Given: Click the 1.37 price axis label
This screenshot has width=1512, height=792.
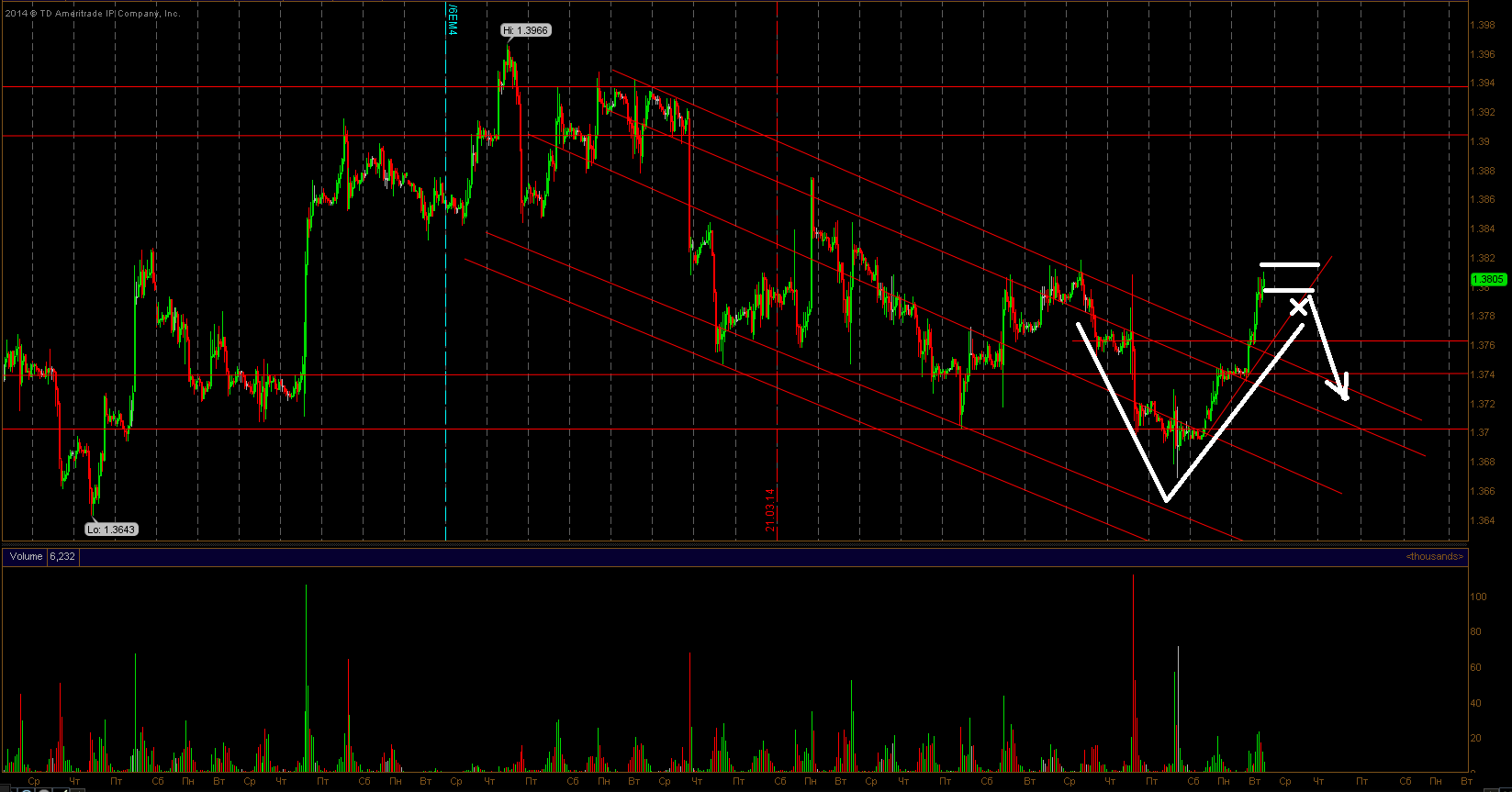Looking at the screenshot, I should point(1481,432).
